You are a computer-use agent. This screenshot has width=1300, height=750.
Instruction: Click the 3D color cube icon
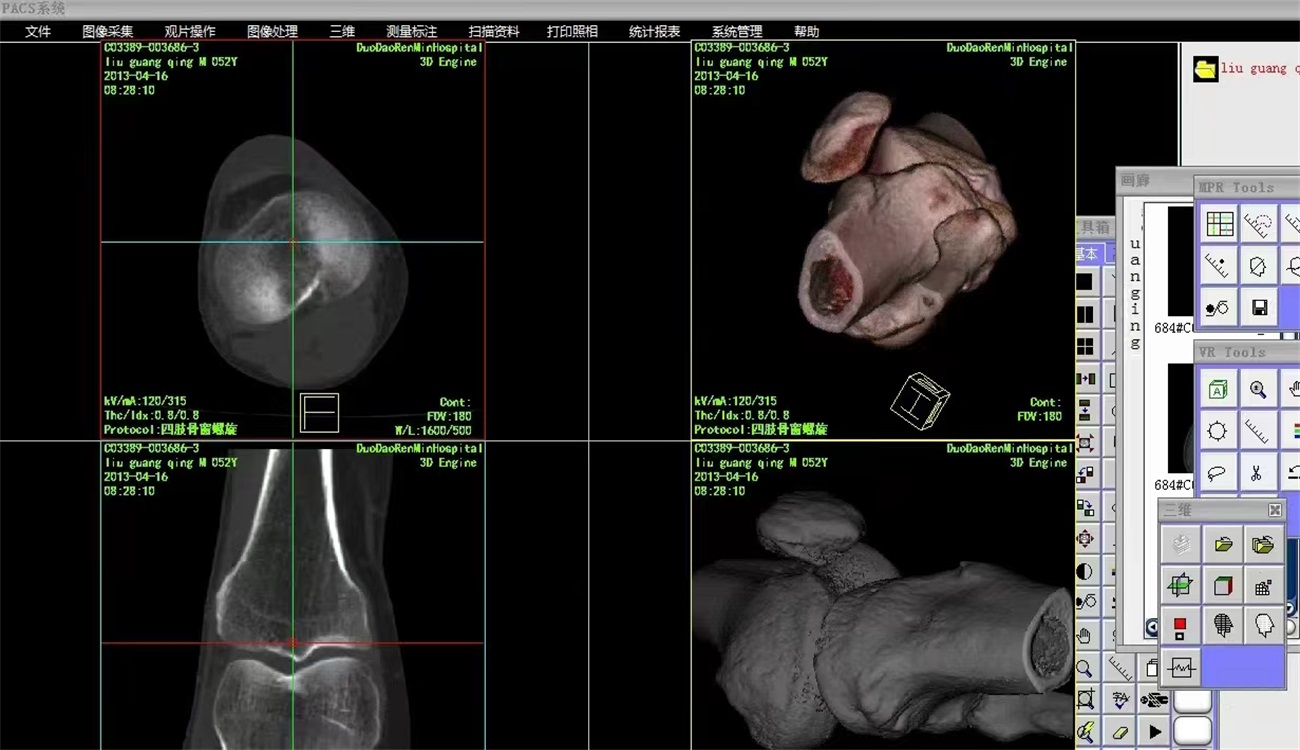[x=1222, y=585]
